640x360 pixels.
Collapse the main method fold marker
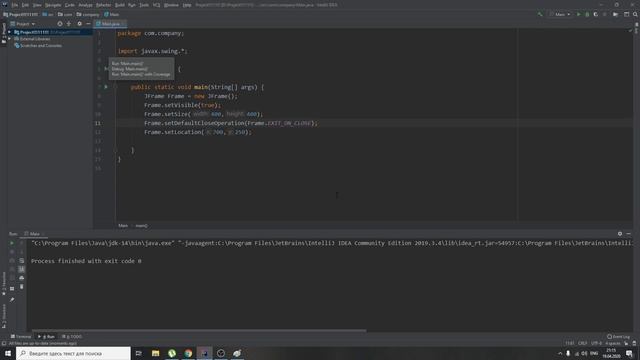pyautogui.click(x=116, y=87)
